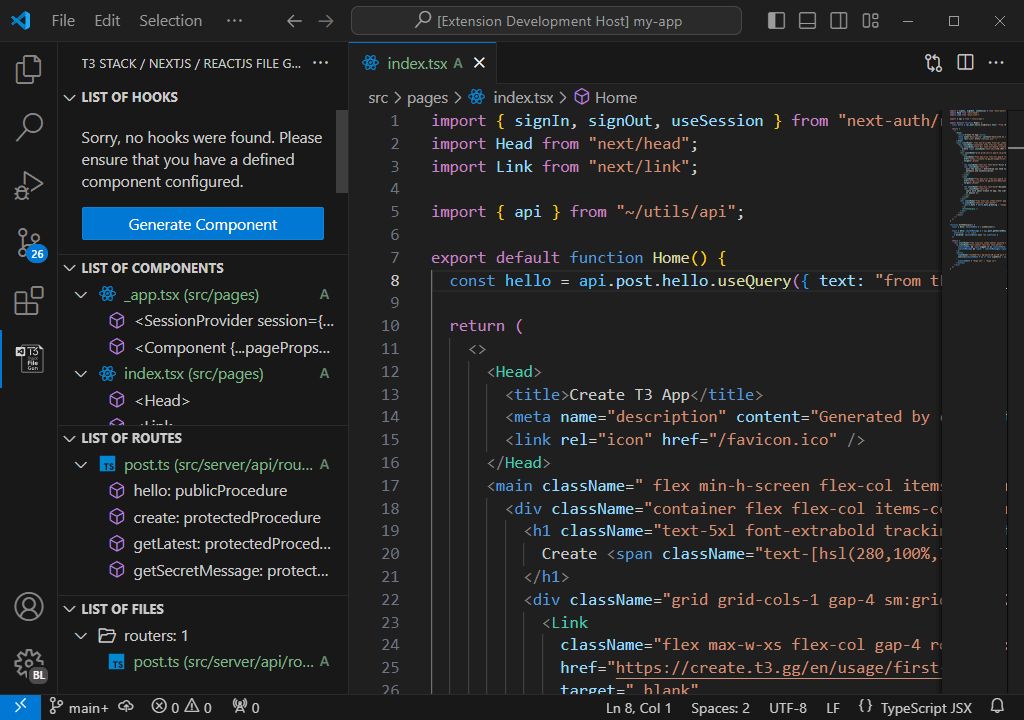Toggle the bottom Panel layout button
Viewport: 1024px width, 720px height.
[x=808, y=21]
